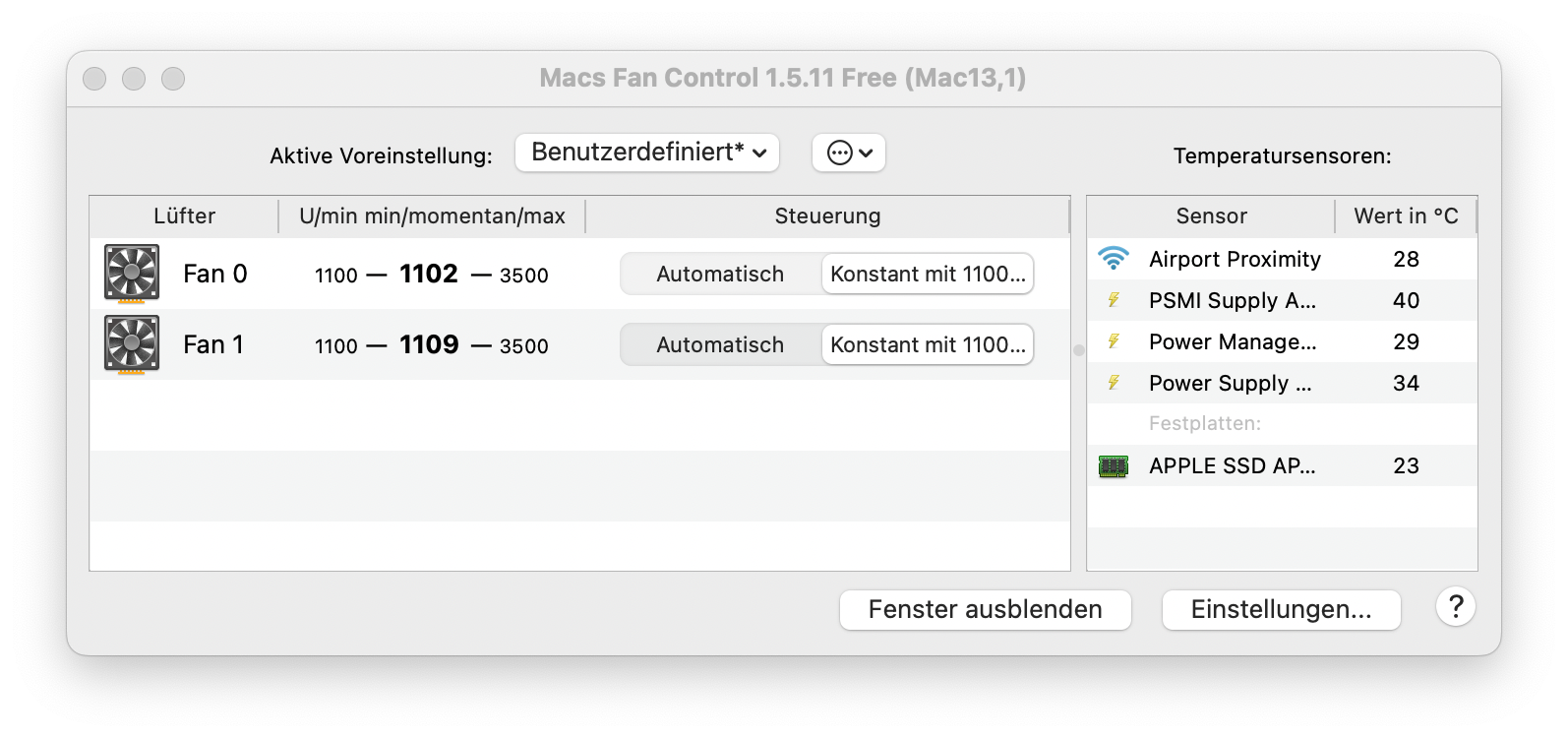Open the Benutzerdefiniert preset dropdown
This screenshot has height=738, width=1568.
(x=647, y=153)
